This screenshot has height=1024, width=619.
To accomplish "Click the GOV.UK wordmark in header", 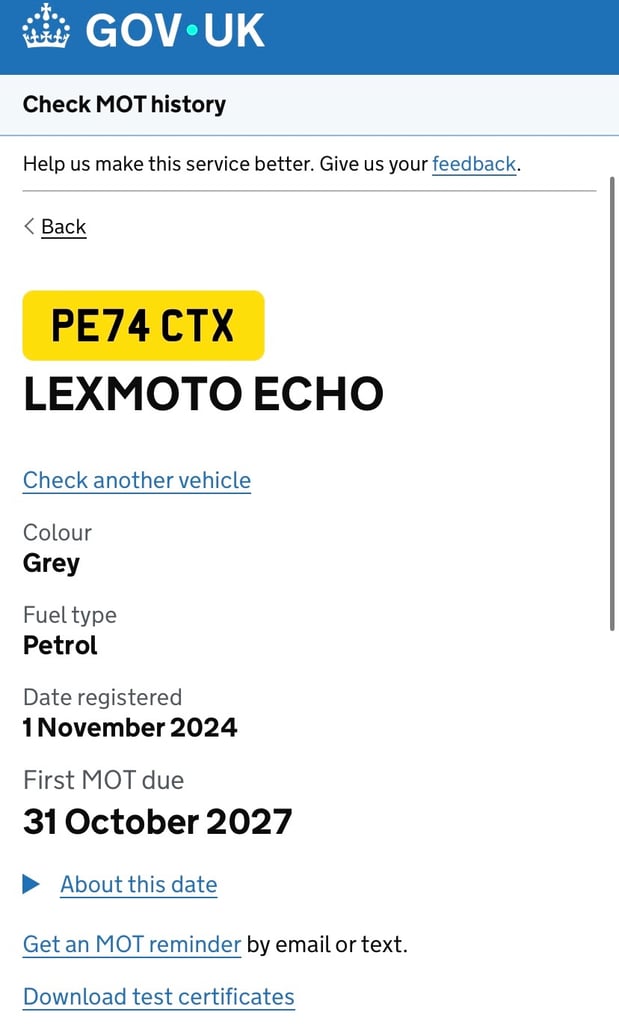I will click(x=175, y=28).
